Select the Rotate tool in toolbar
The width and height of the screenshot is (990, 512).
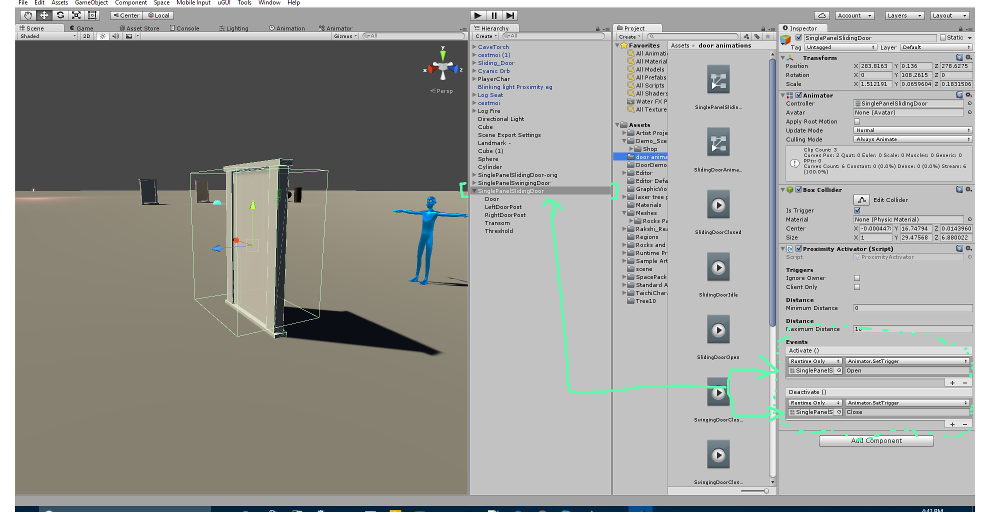click(60, 15)
